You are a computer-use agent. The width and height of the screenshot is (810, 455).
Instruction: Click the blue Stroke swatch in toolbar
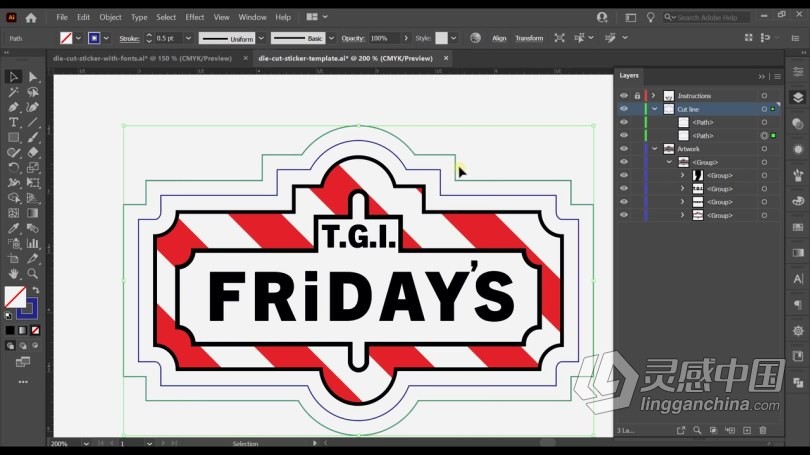point(27,308)
